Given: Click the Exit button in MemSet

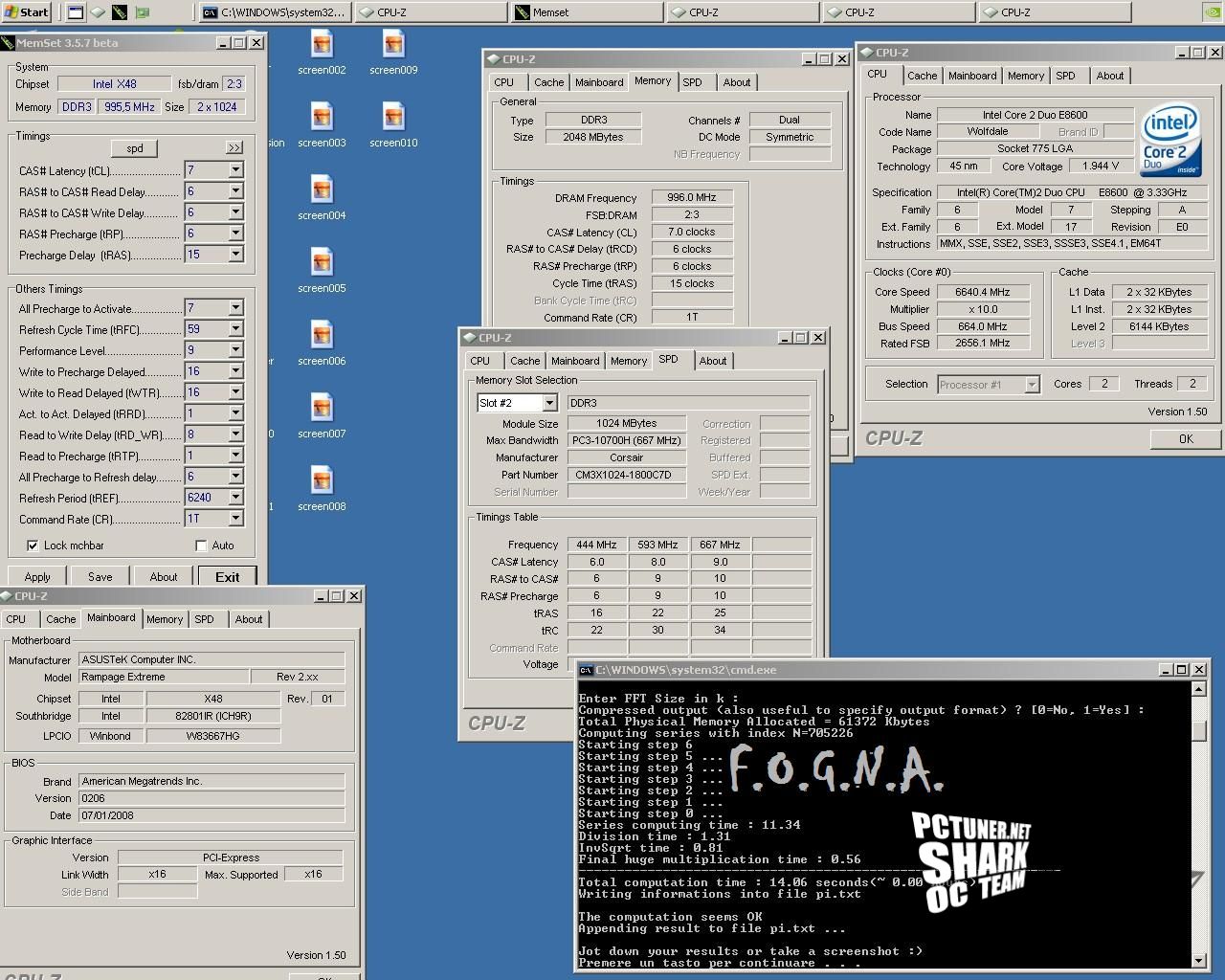Looking at the screenshot, I should (x=228, y=577).
